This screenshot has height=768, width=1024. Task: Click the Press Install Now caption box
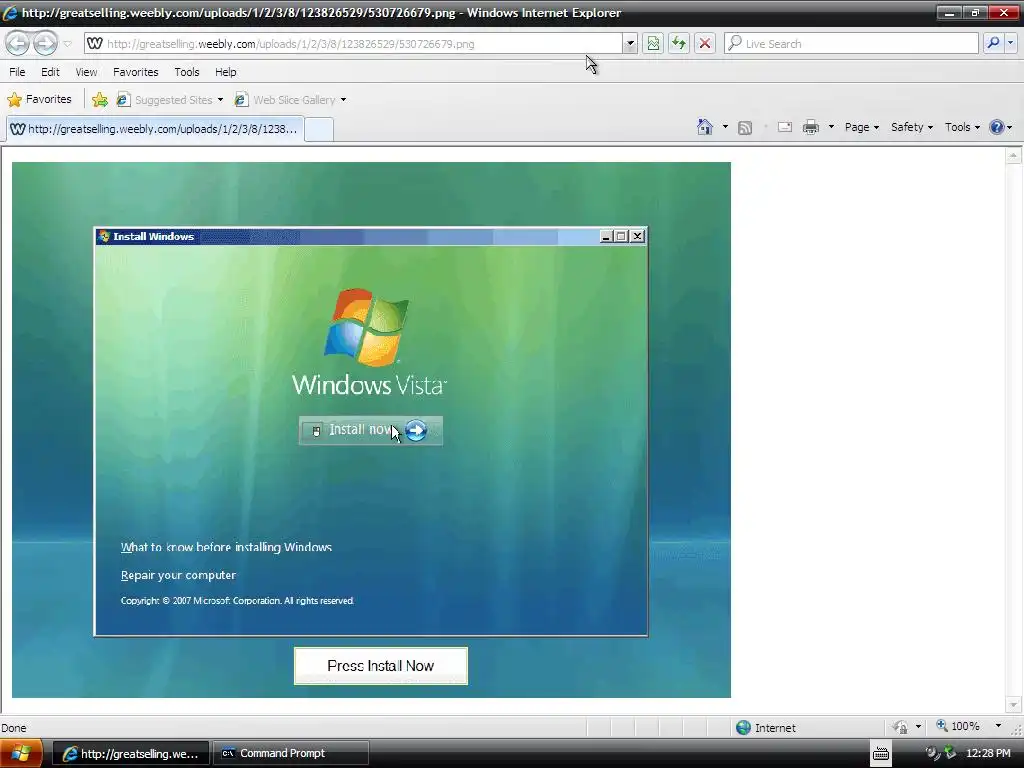[x=381, y=665]
